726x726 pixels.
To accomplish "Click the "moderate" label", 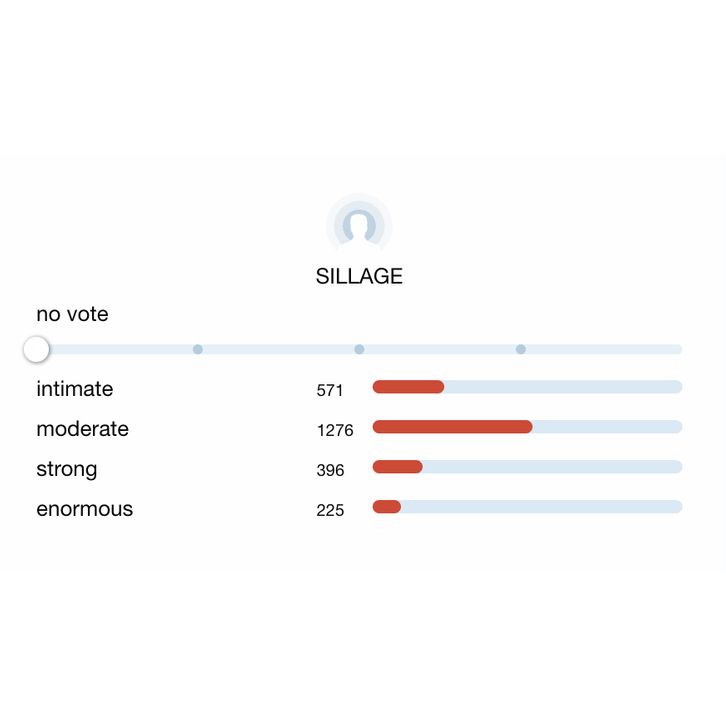I will (x=83, y=429).
